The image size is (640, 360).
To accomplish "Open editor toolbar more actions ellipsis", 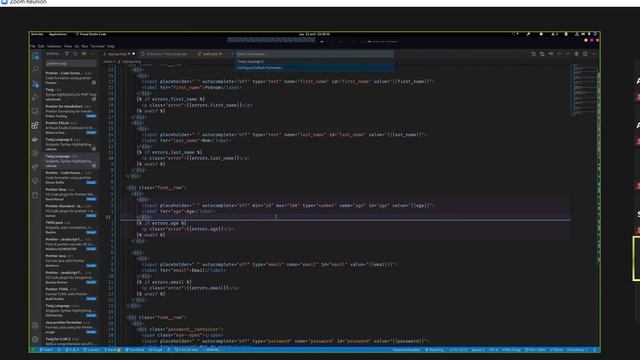I will (593, 53).
